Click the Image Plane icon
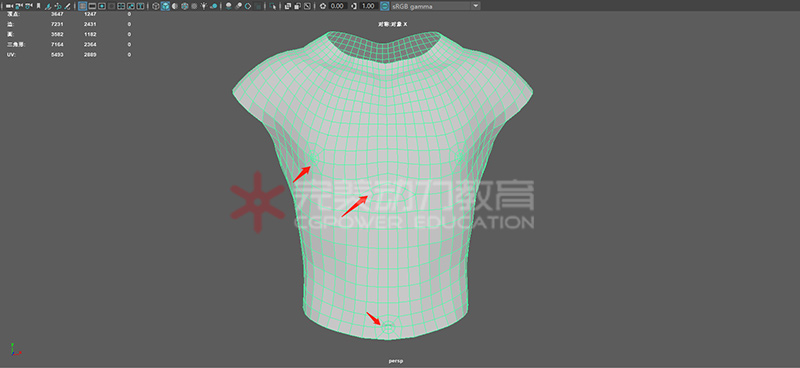The width and height of the screenshot is (800, 368). [x=48, y=6]
